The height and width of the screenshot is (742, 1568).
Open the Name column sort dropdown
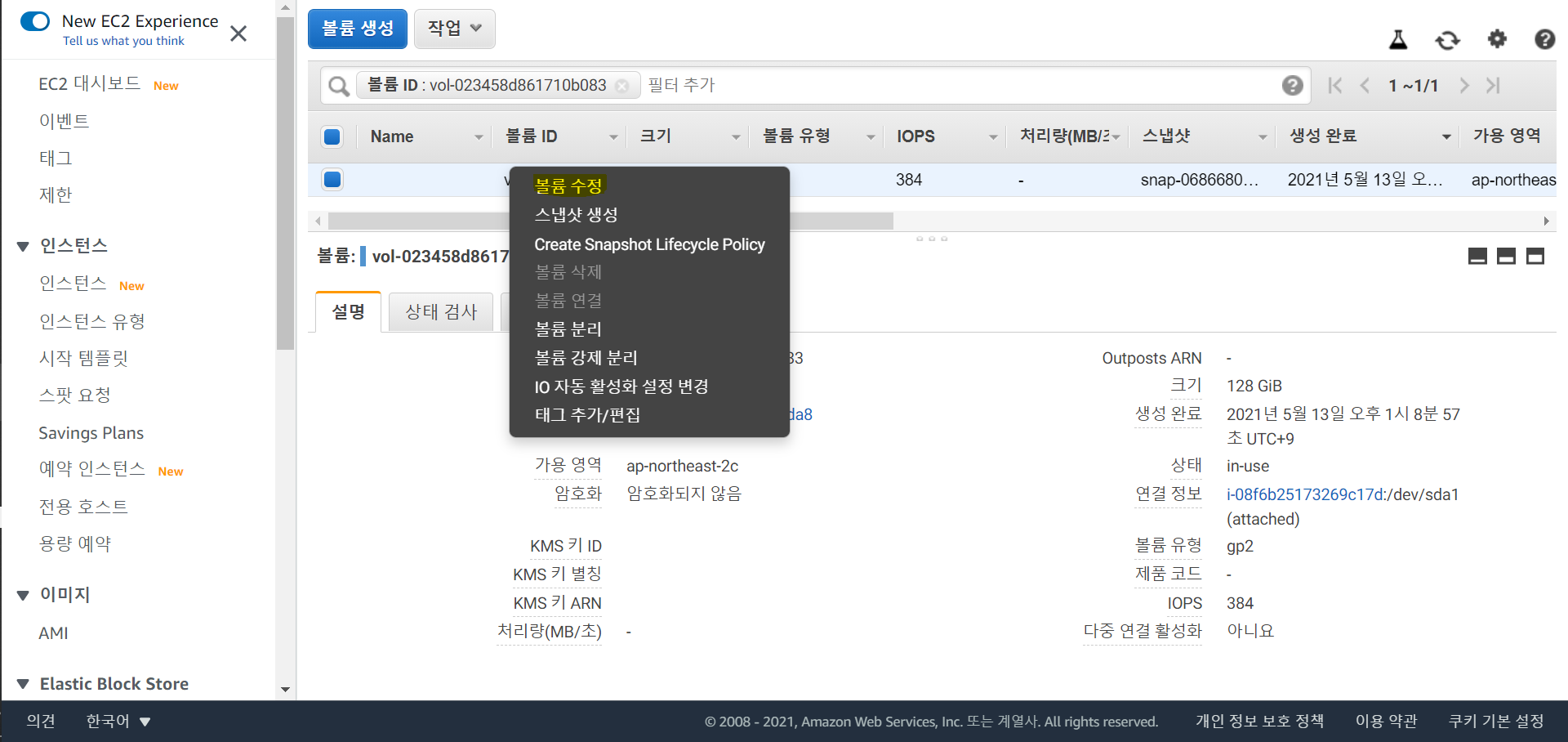479,137
